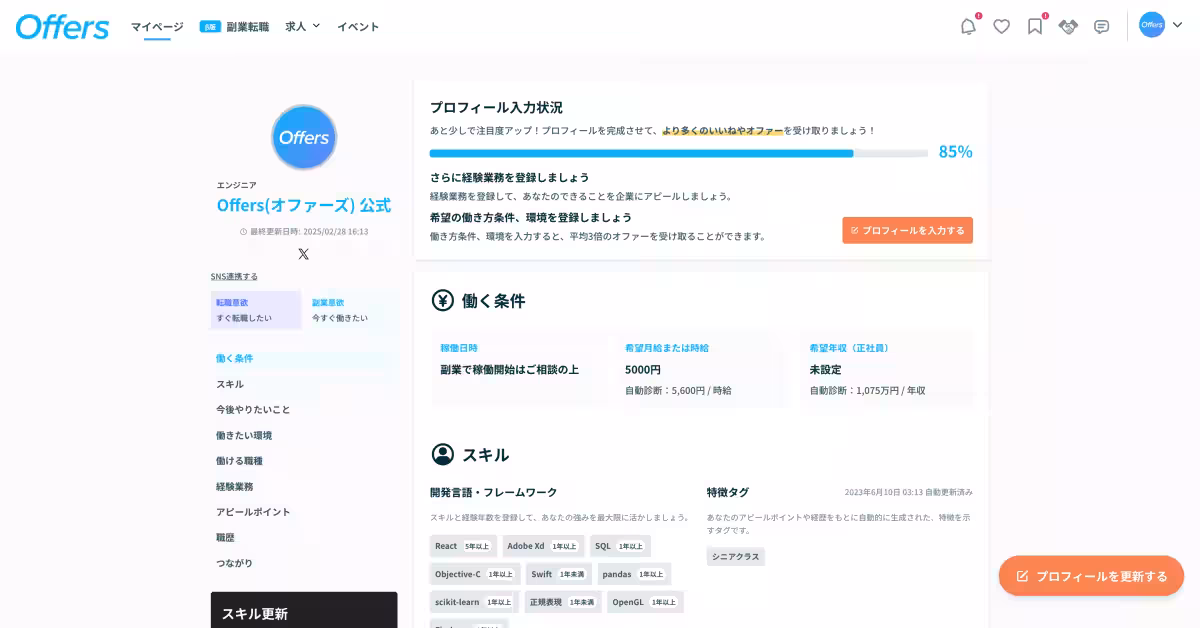This screenshot has height=628, width=1200.
Task: Click the 働く条件 yen circle icon
Action: pyautogui.click(x=441, y=300)
